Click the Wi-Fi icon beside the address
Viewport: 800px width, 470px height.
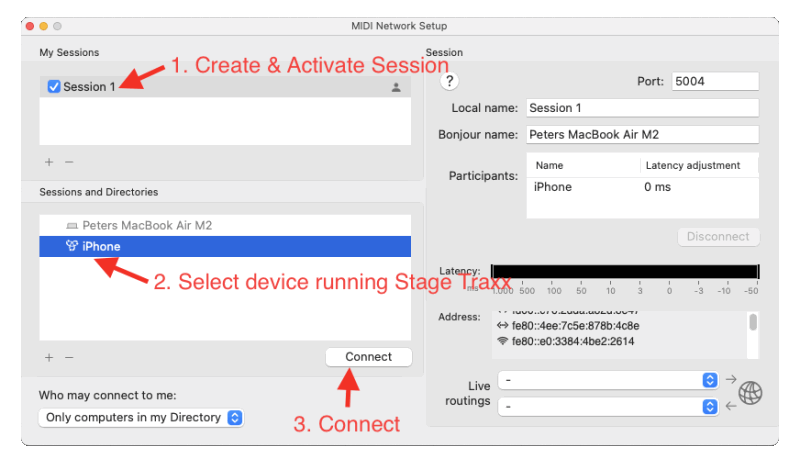coord(503,341)
